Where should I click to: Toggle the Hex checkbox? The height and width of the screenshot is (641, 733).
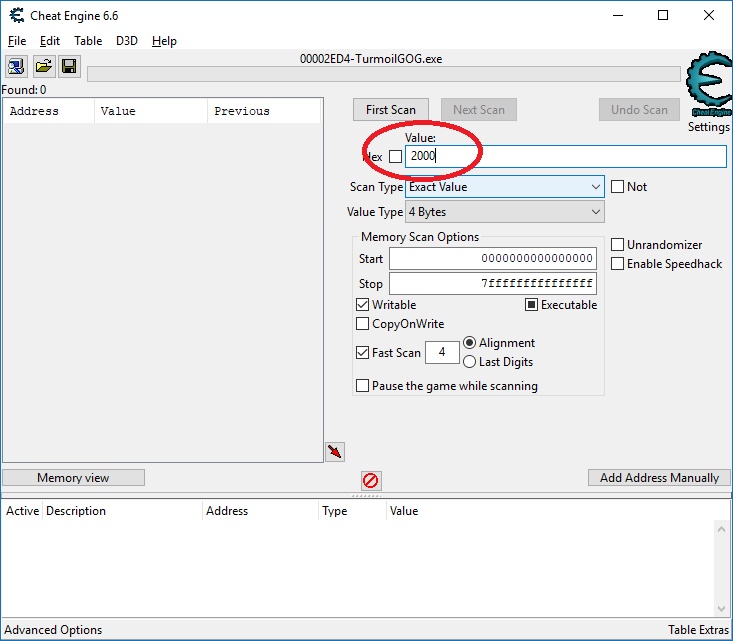point(395,156)
